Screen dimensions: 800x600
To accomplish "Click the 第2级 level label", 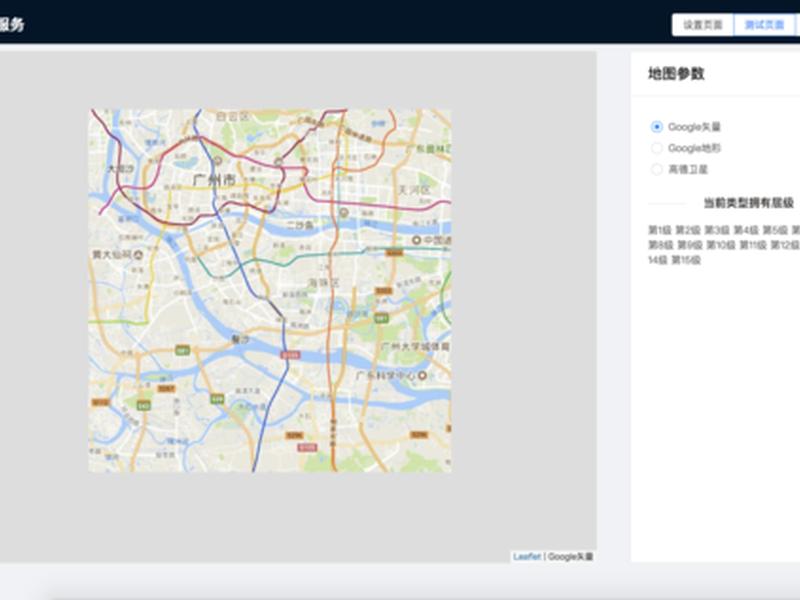I will point(688,231).
